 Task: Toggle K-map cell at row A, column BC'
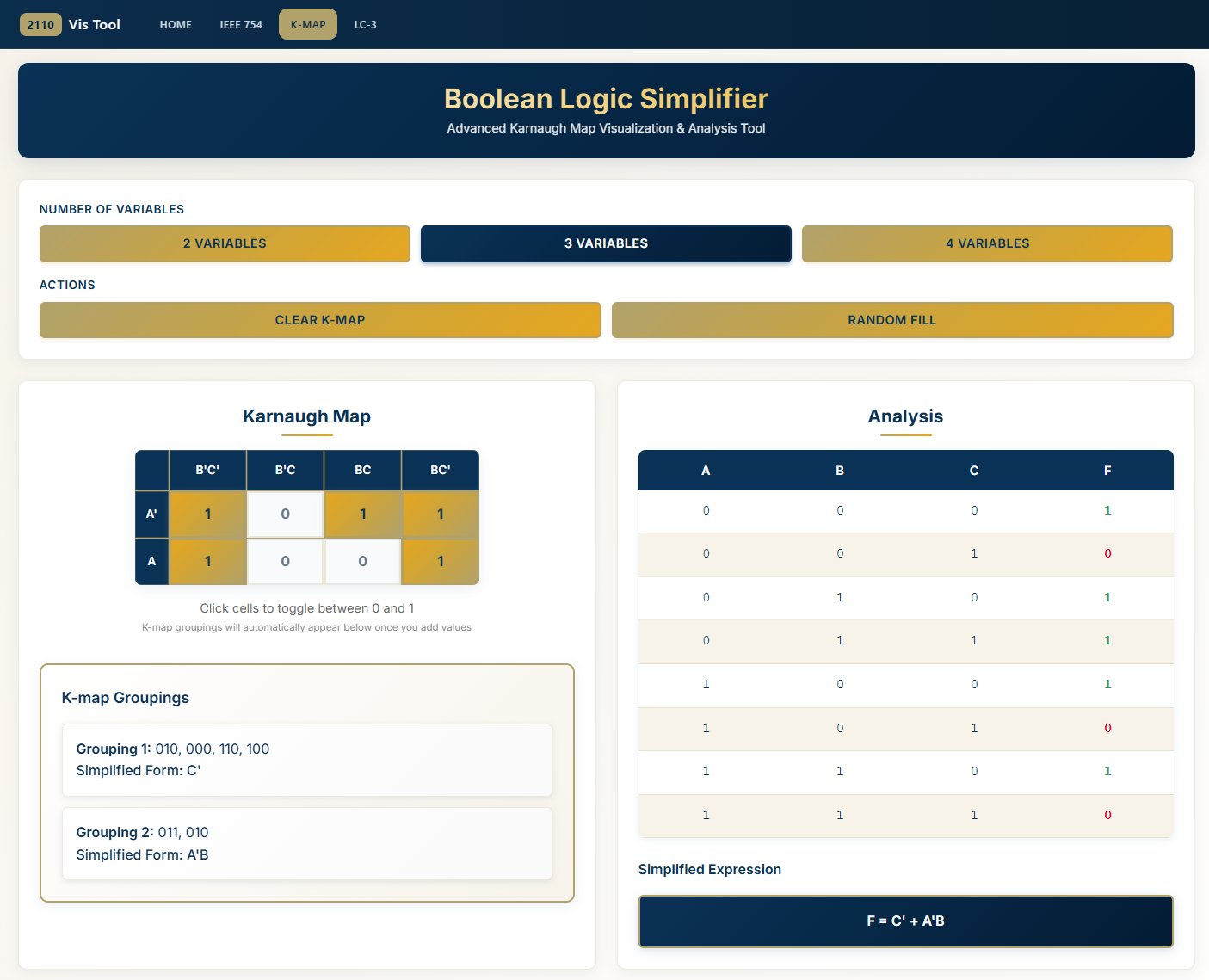point(440,561)
